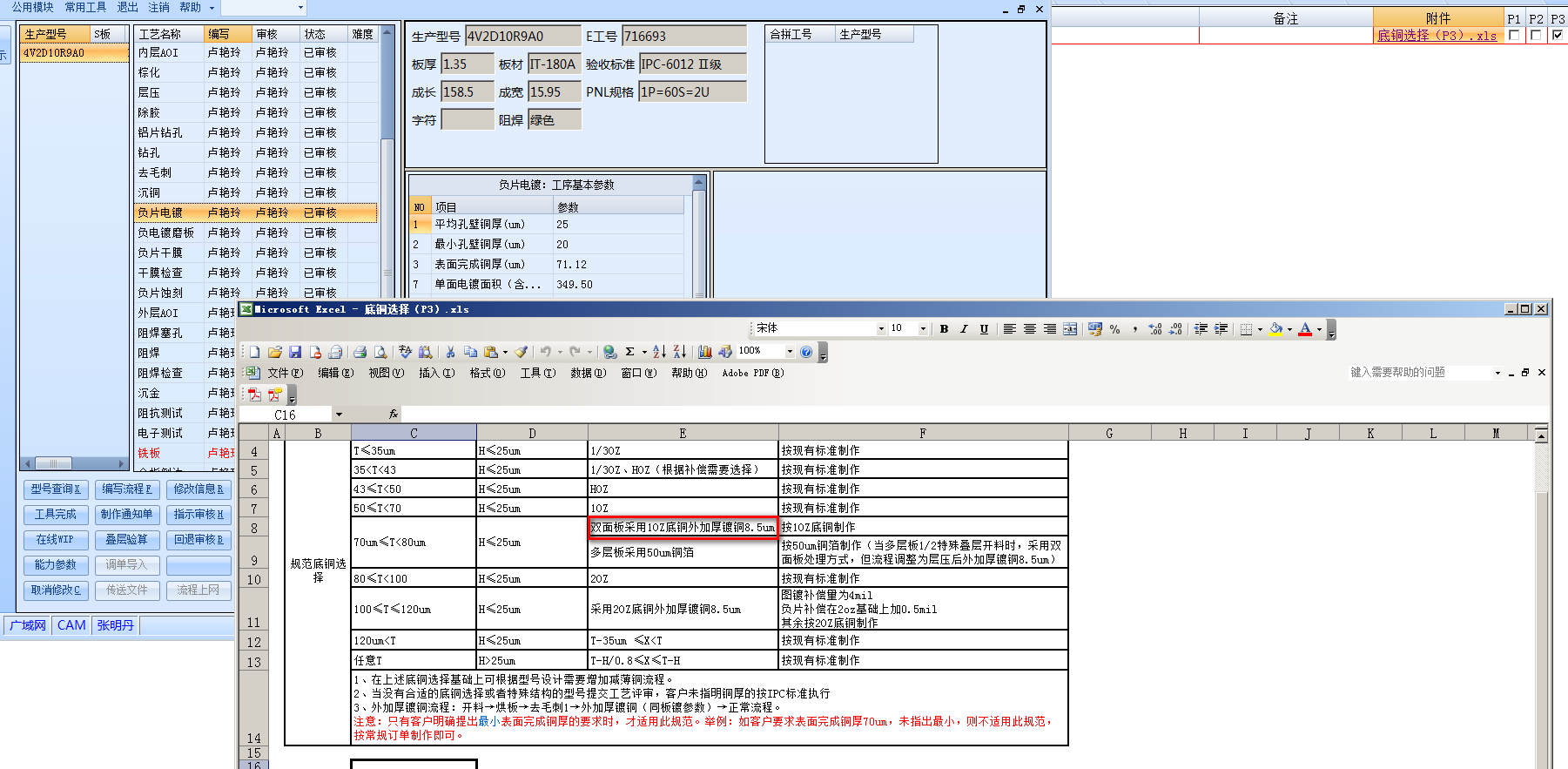Open the 文件(F) menu in Excel

[x=285, y=373]
